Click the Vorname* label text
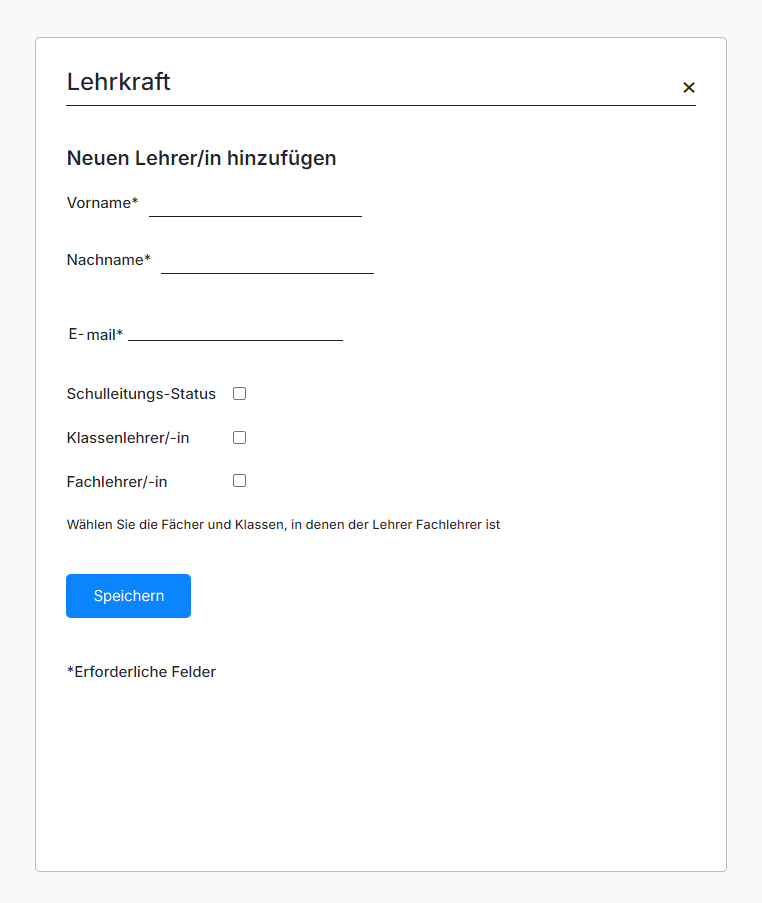 point(102,203)
